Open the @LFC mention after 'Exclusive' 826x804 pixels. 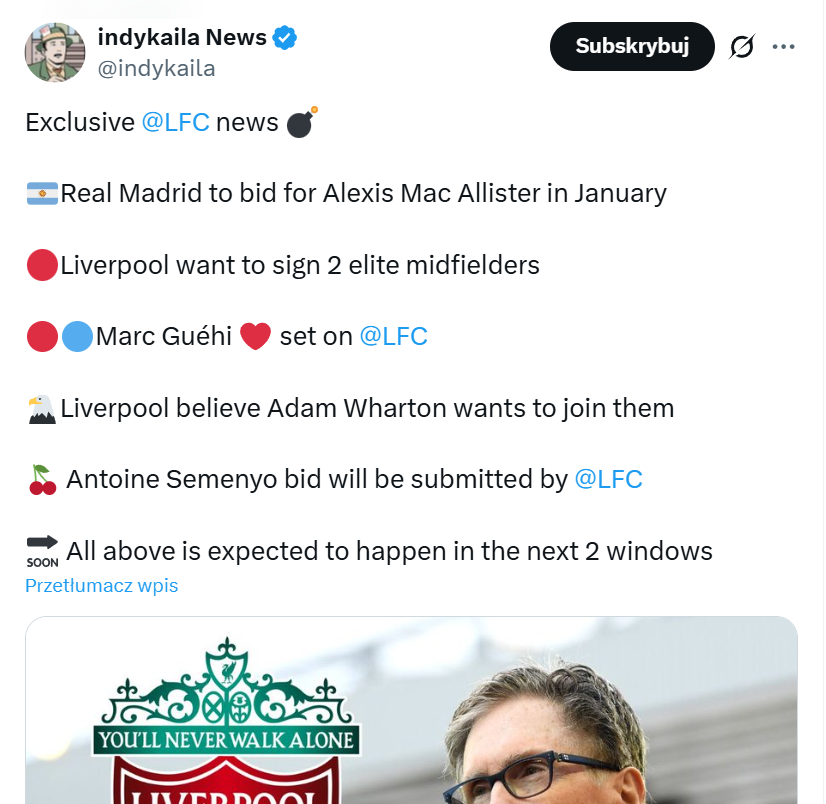pyautogui.click(x=175, y=122)
